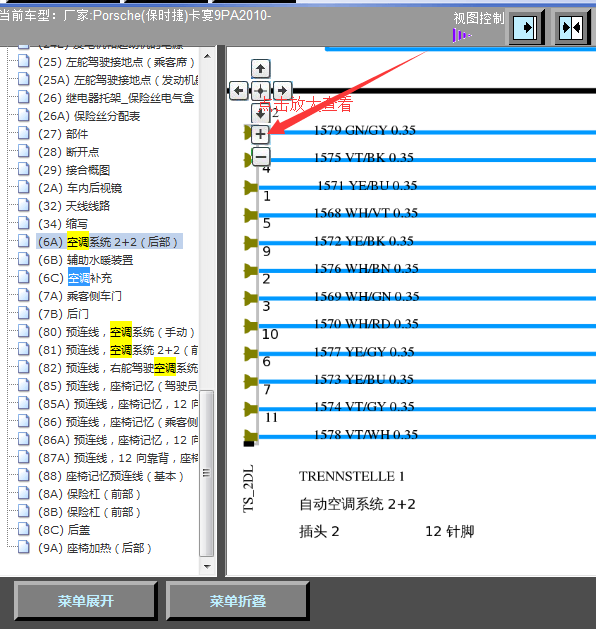Viewport: 596px width, 632px height.
Task: Click the TRENNSTELLE 1 connector title
Action: click(x=352, y=476)
